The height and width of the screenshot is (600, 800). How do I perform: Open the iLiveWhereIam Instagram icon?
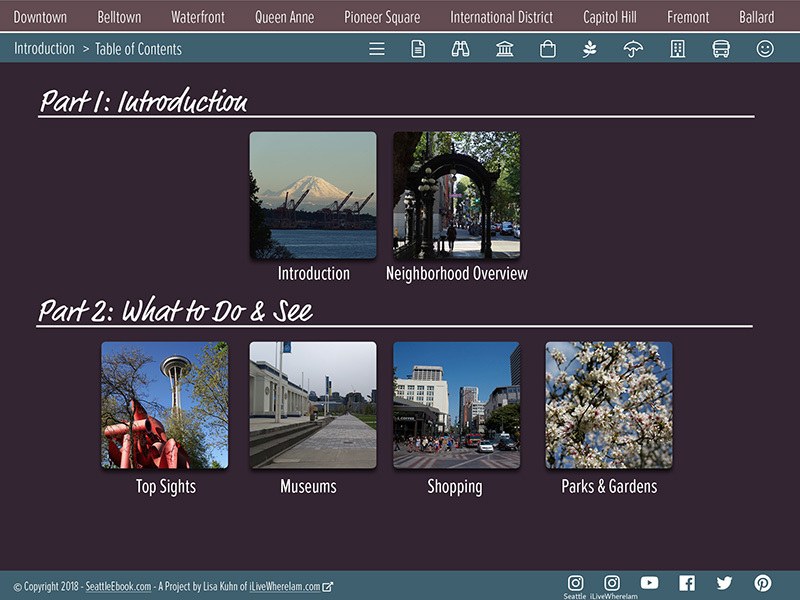612,583
